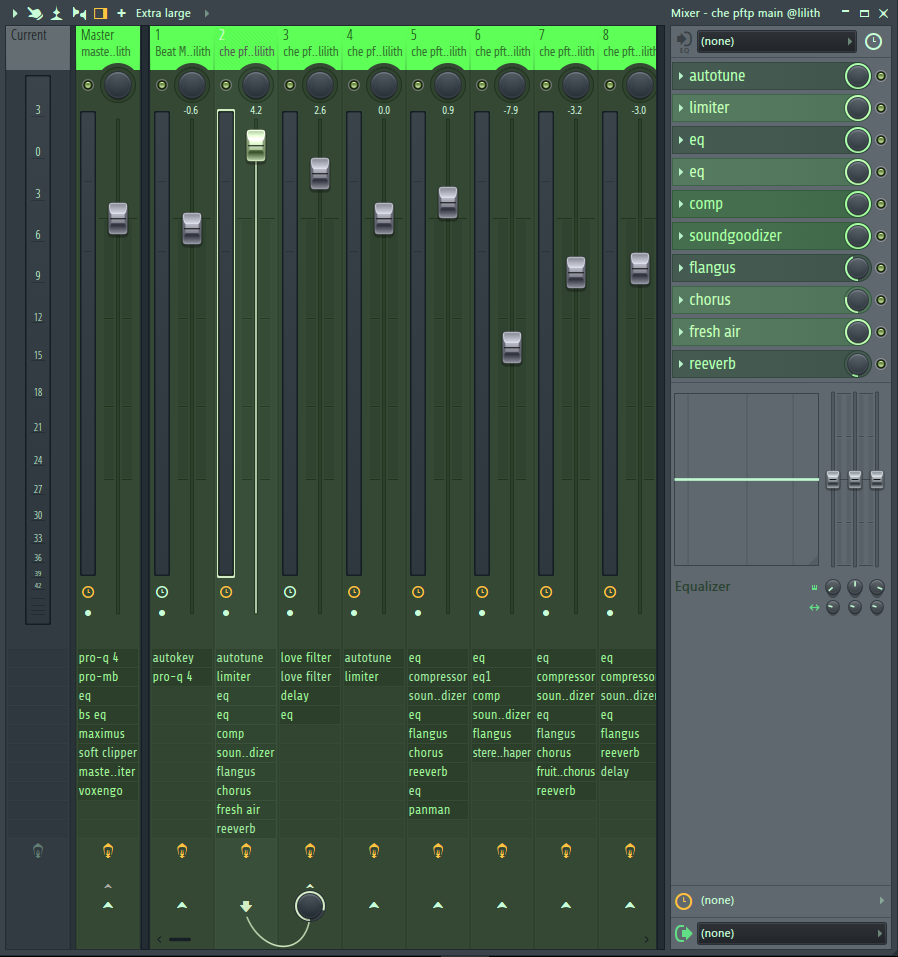
Task: Open layout arrow next to Extra large
Action: pos(206,13)
